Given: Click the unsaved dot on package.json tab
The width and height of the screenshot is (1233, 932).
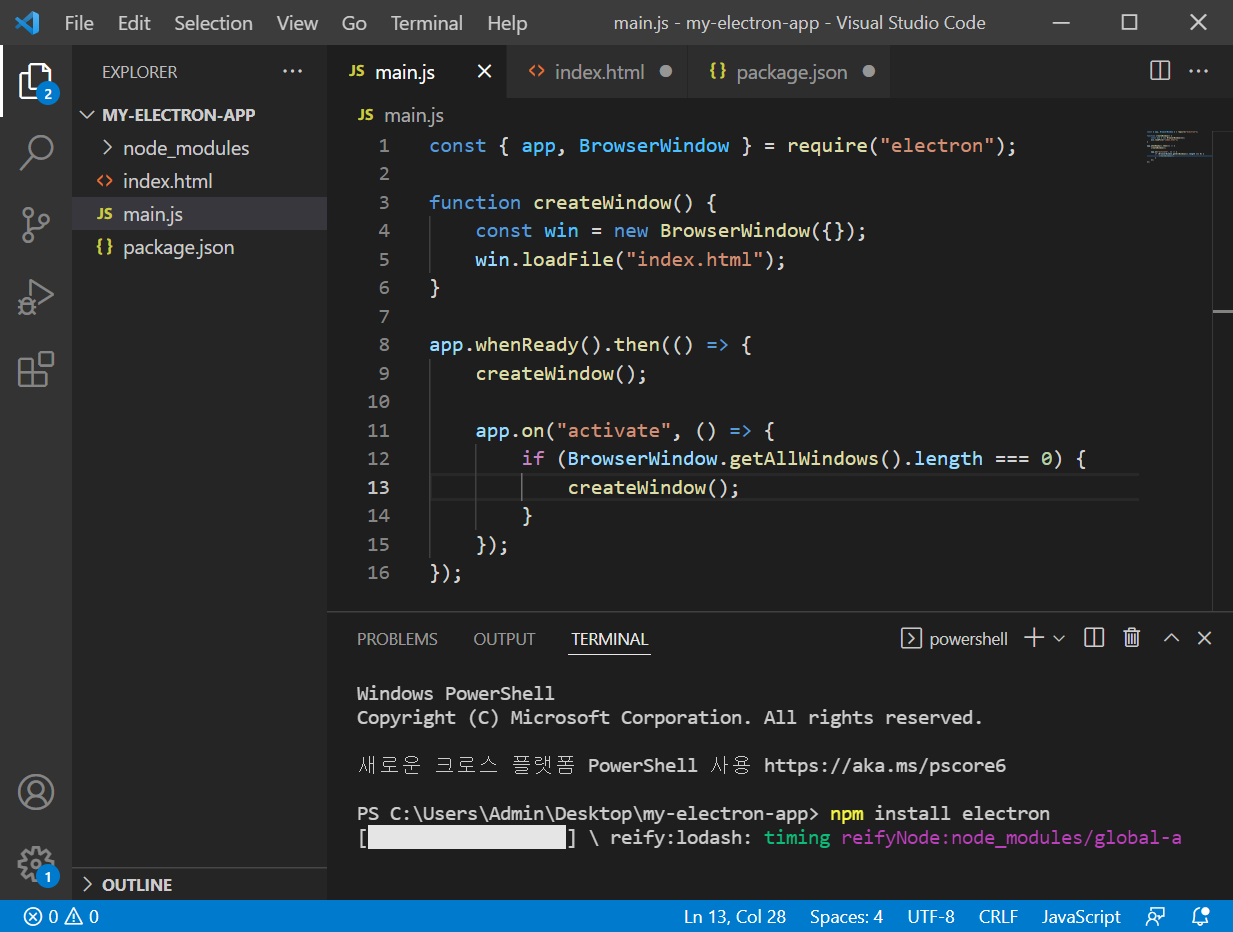Looking at the screenshot, I should point(868,71).
